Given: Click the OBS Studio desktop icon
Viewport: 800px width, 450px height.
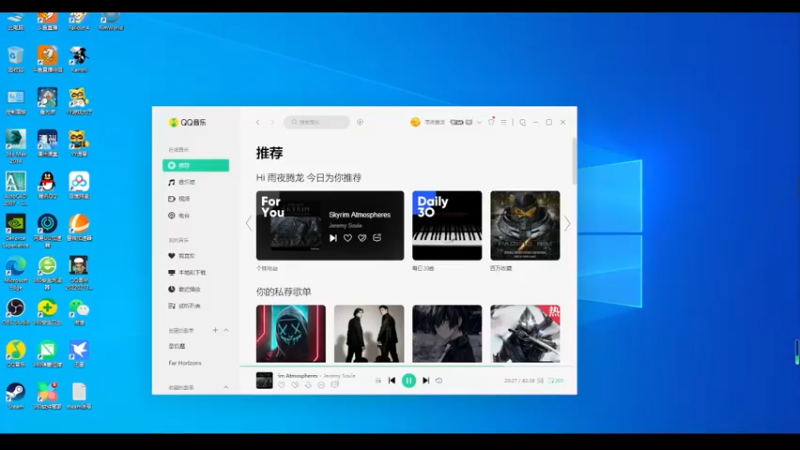Looking at the screenshot, I should (16, 312).
